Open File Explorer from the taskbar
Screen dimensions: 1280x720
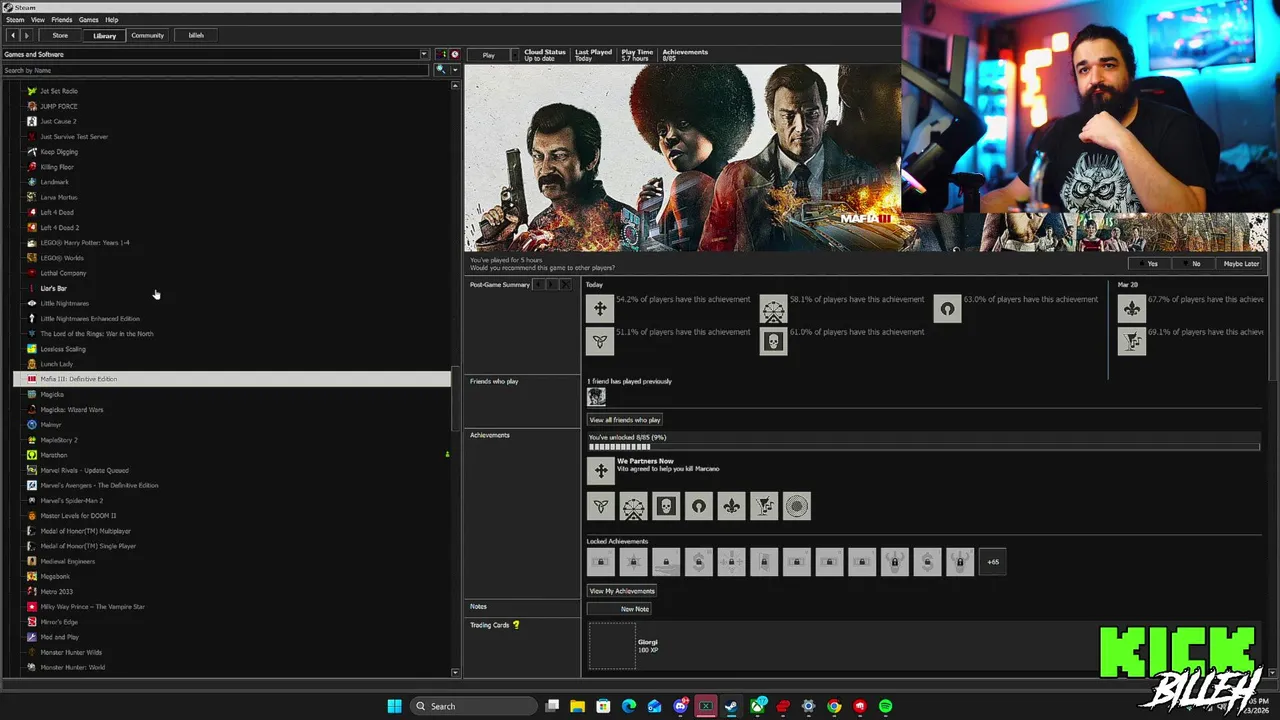click(x=577, y=706)
